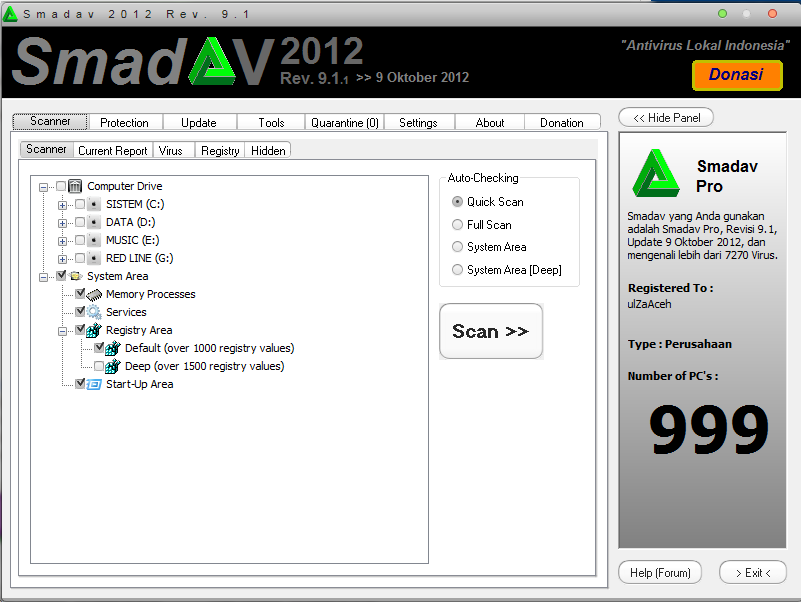Expand the SISTEM (C:) drive node
Screen dimensions: 801x602
[62, 205]
